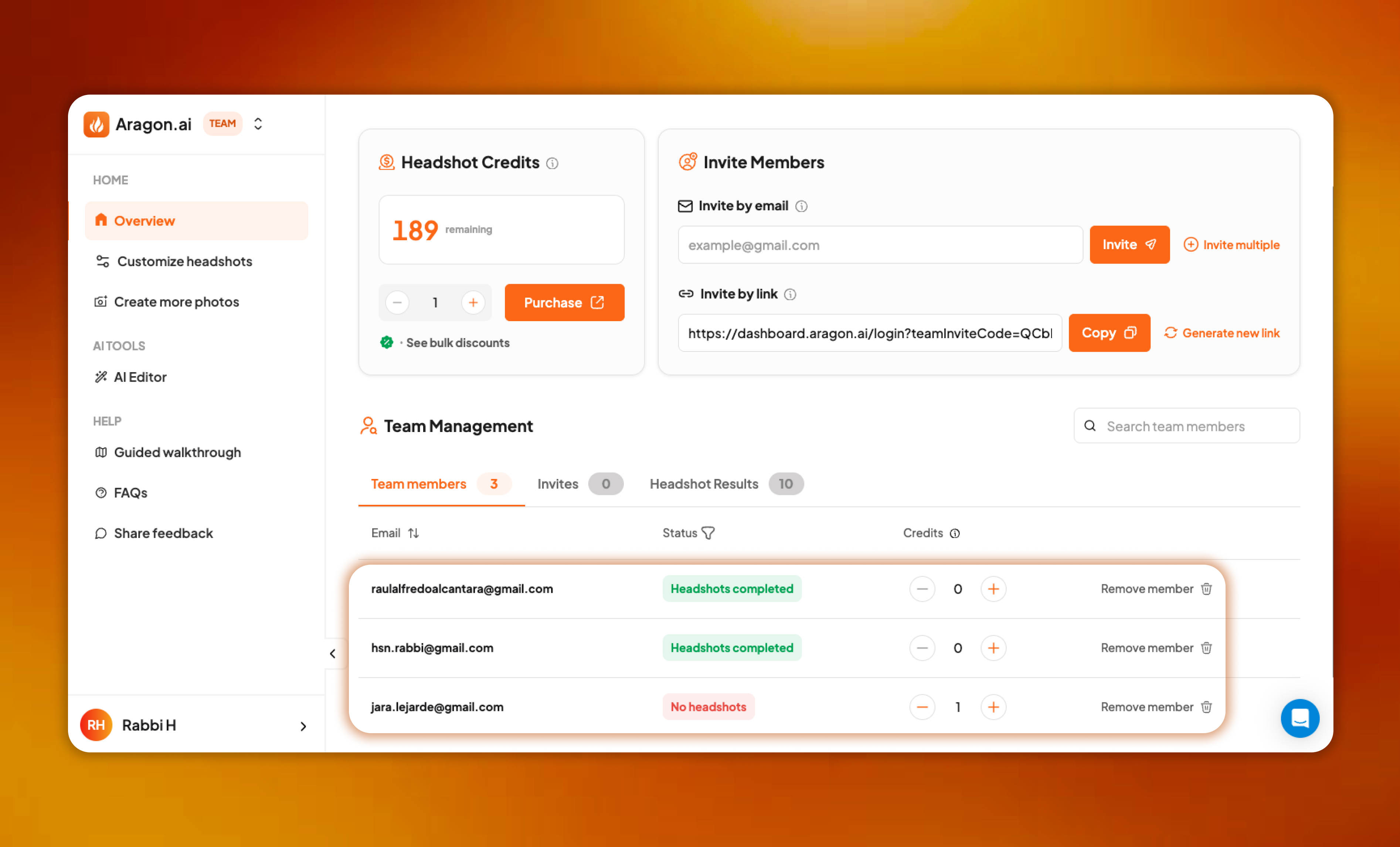Remove member jara.lejarde@gmail.com
The height and width of the screenshot is (847, 1400).
[1156, 707]
